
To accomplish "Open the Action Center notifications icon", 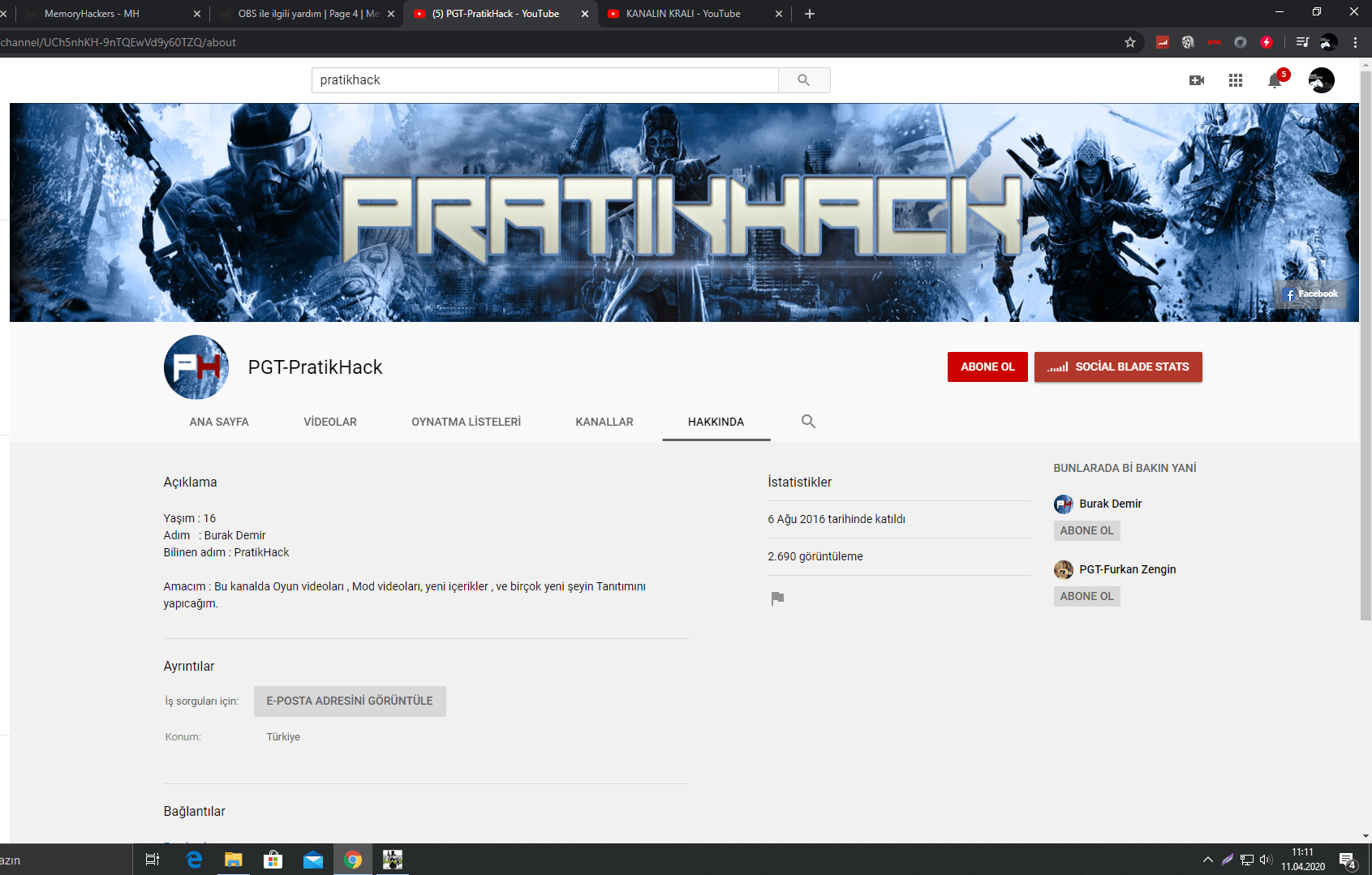I will click(1348, 860).
